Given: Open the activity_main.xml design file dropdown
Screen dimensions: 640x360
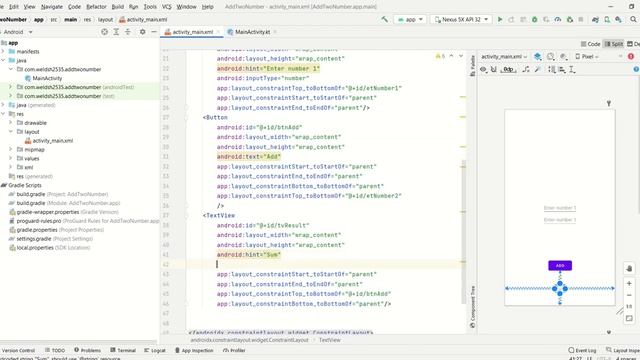Looking at the screenshot, I should (x=504, y=56).
